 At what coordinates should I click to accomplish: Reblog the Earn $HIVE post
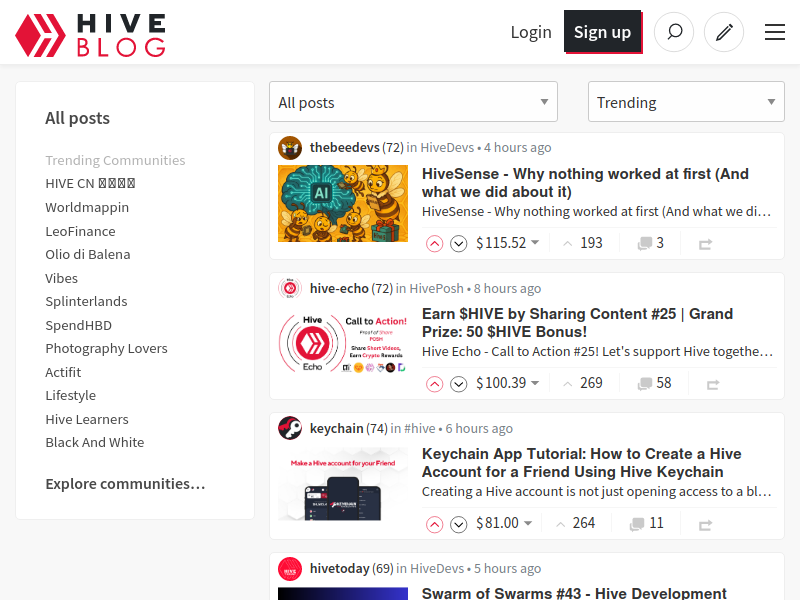coord(713,384)
